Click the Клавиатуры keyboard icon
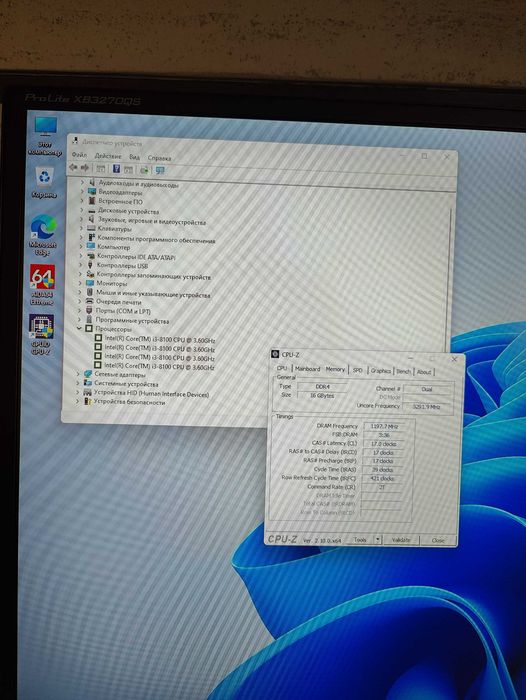The width and height of the screenshot is (526, 700). [x=91, y=229]
